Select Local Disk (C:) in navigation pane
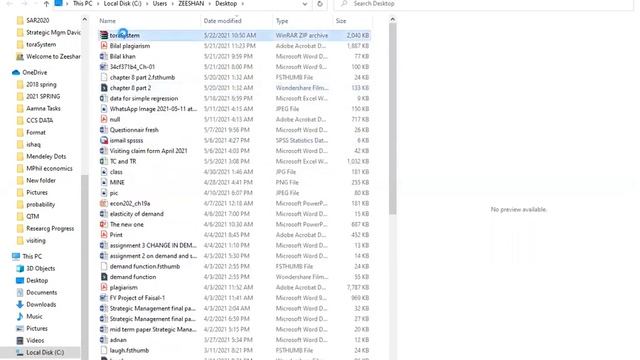The height and width of the screenshot is (360, 640). (x=45, y=353)
